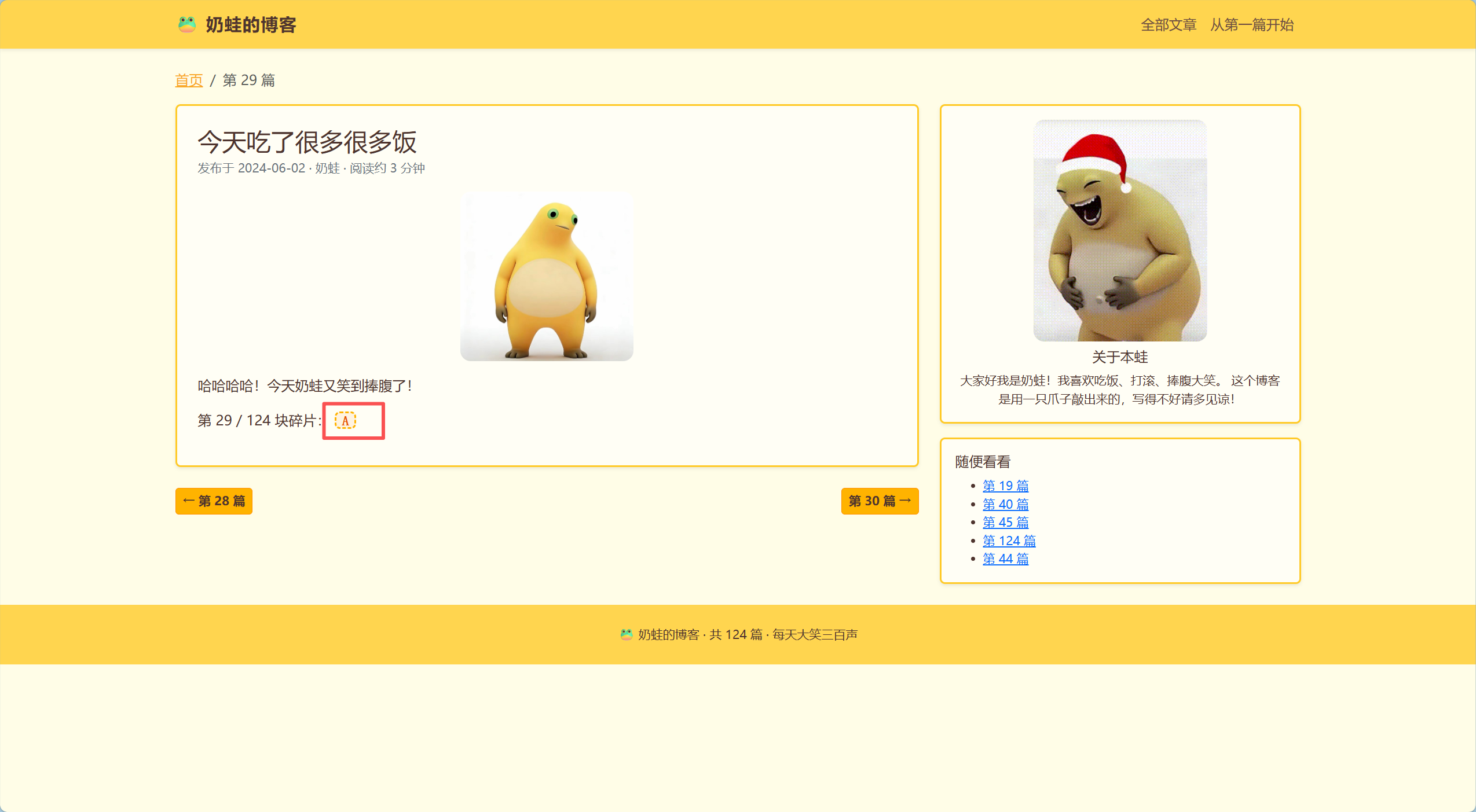Viewport: 1476px width, 812px height.
Task: Go to previous post 第 28 篇
Action: coord(214,501)
